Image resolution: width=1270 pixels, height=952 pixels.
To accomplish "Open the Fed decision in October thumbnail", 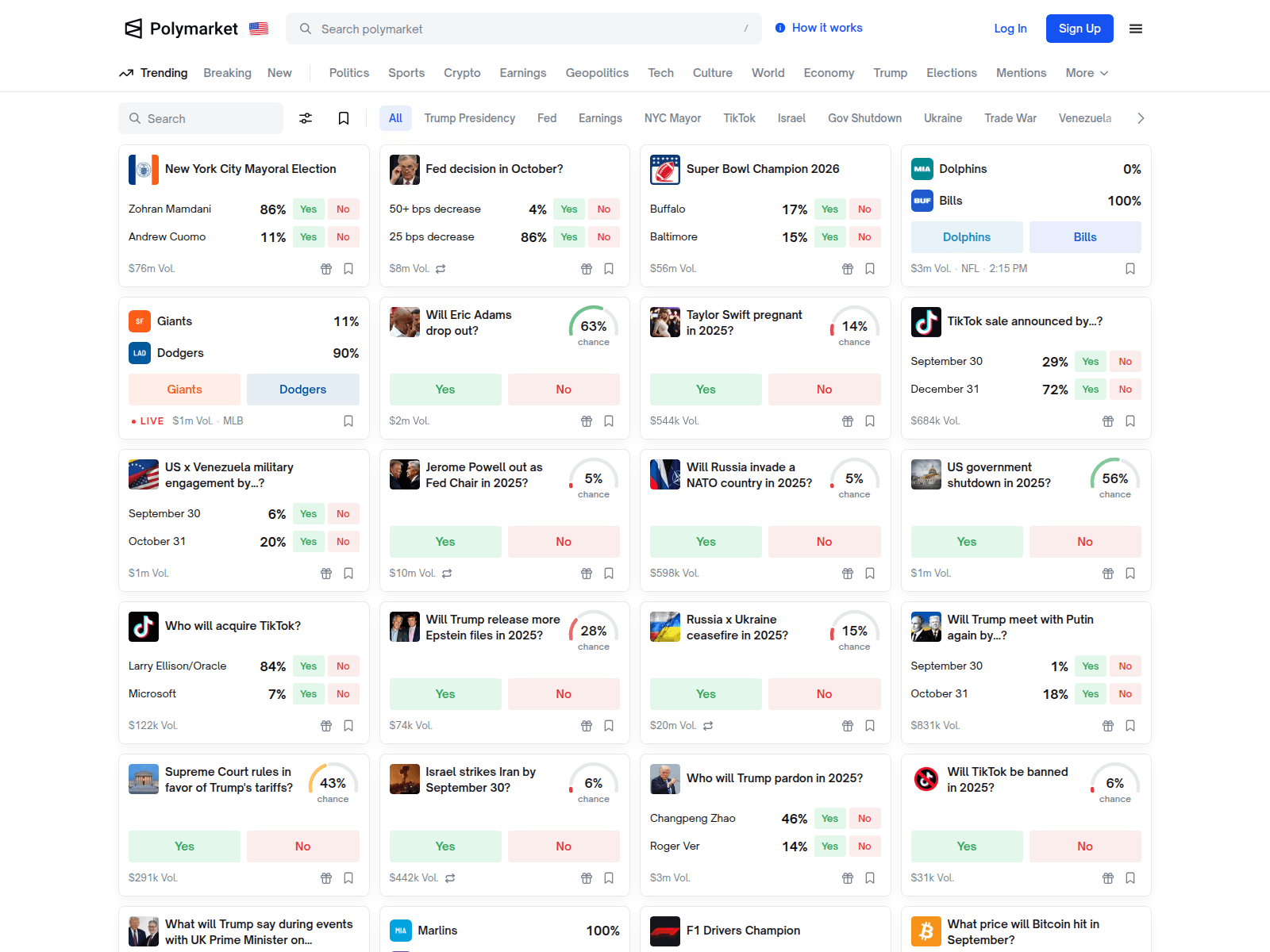I will point(405,170).
